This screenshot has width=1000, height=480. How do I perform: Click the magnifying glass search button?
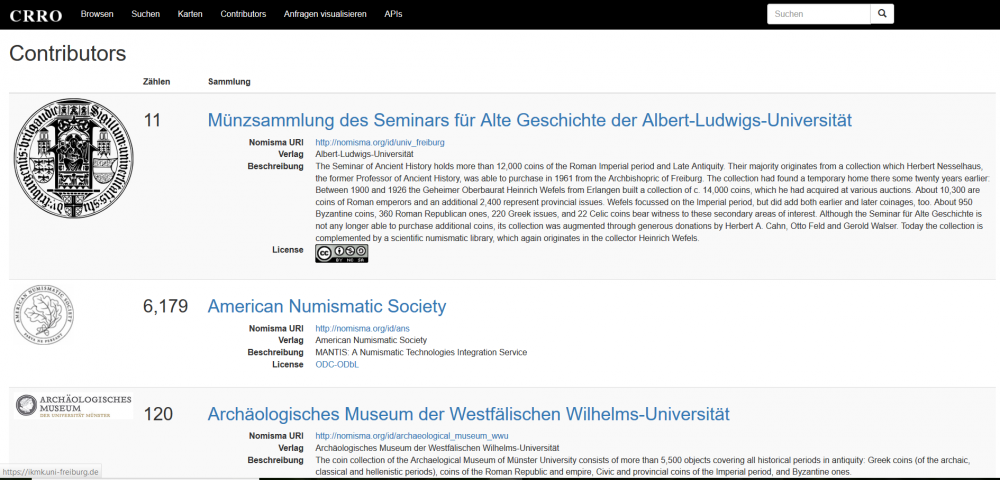point(881,14)
